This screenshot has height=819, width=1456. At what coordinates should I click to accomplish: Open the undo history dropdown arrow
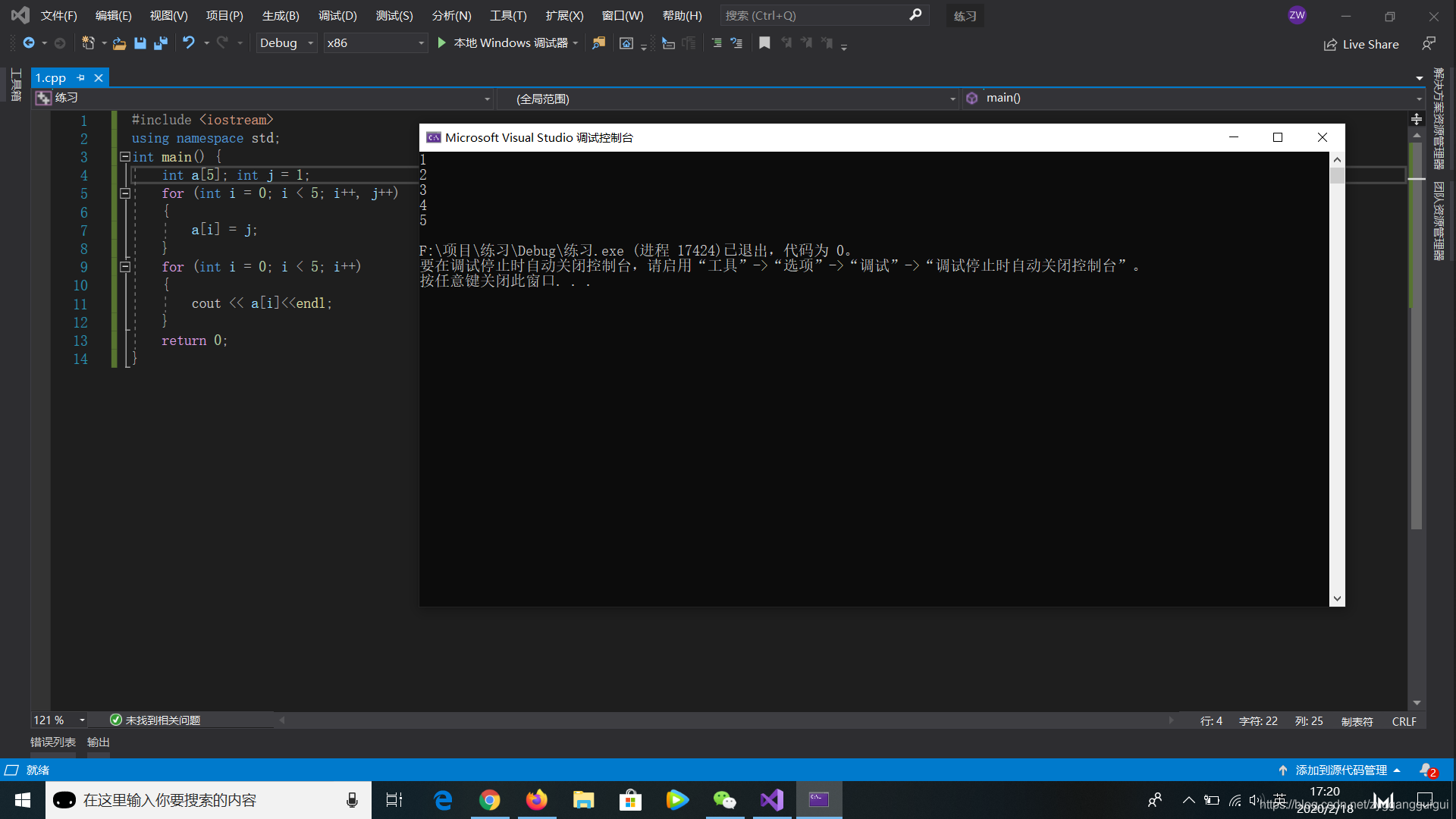(206, 43)
